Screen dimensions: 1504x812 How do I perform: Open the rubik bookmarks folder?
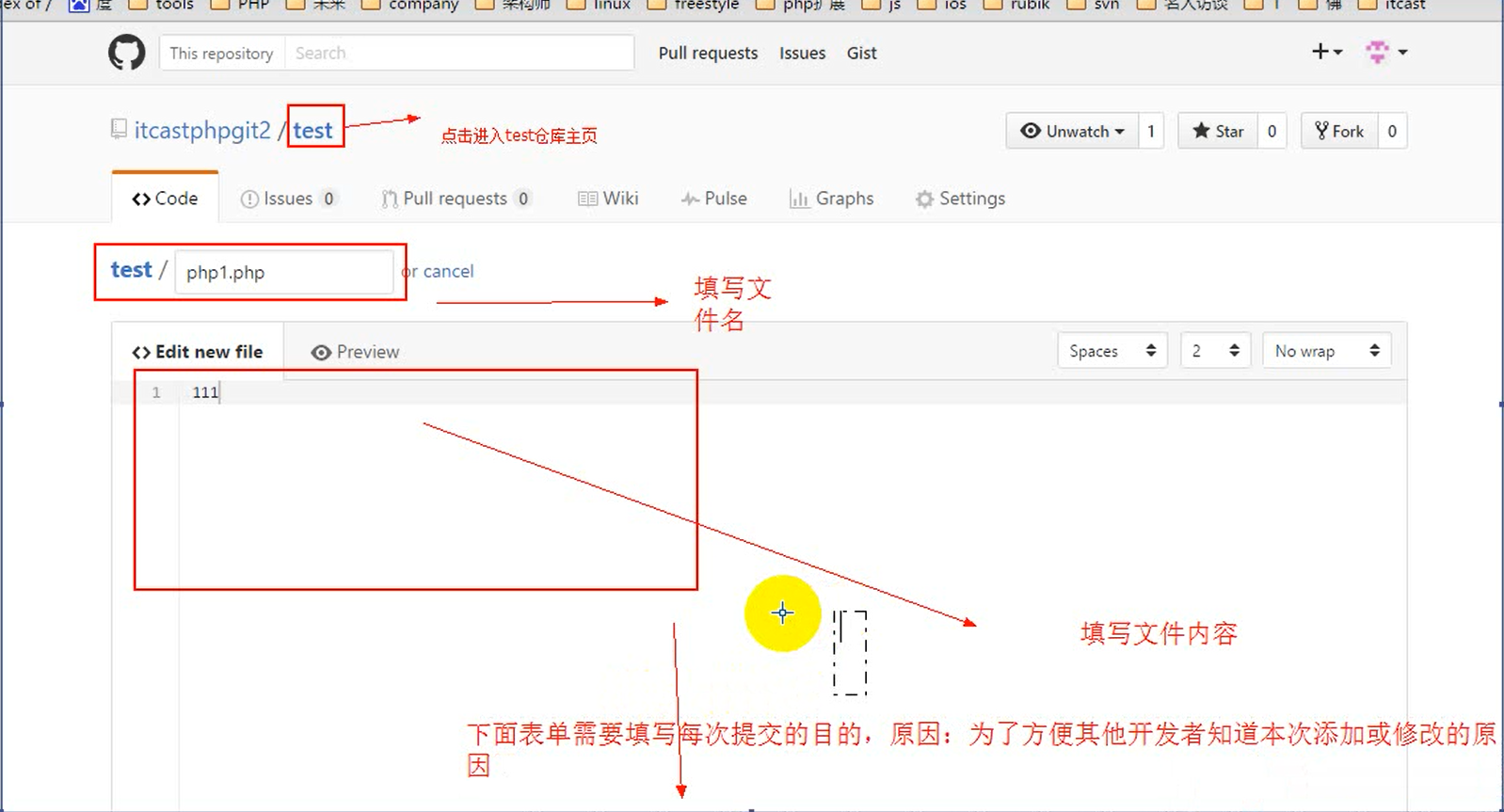pos(1016,5)
